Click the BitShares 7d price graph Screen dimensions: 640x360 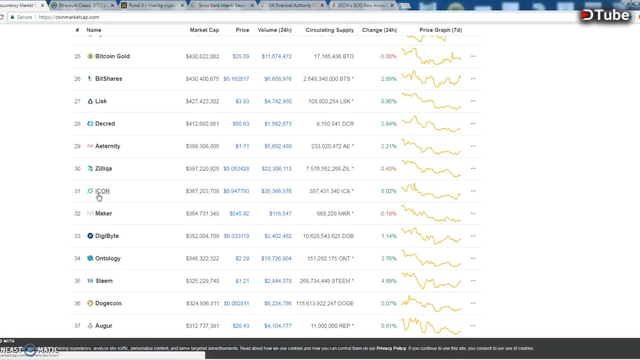431,79
